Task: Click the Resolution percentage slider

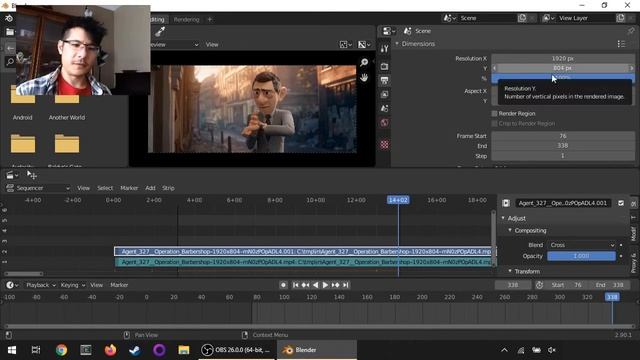Action: click(x=563, y=77)
